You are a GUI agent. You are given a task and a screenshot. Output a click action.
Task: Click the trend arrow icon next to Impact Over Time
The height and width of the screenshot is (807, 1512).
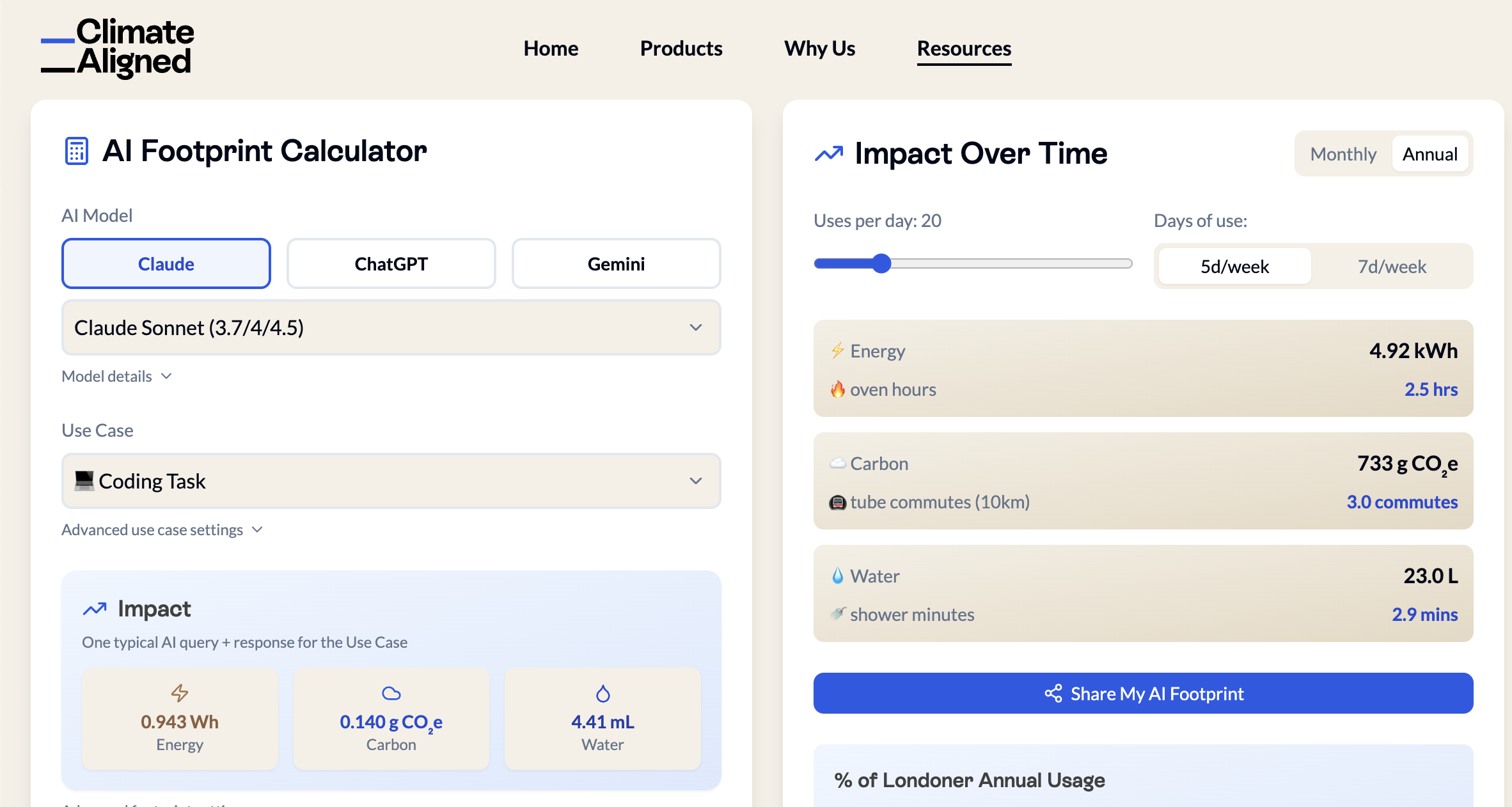(x=829, y=154)
